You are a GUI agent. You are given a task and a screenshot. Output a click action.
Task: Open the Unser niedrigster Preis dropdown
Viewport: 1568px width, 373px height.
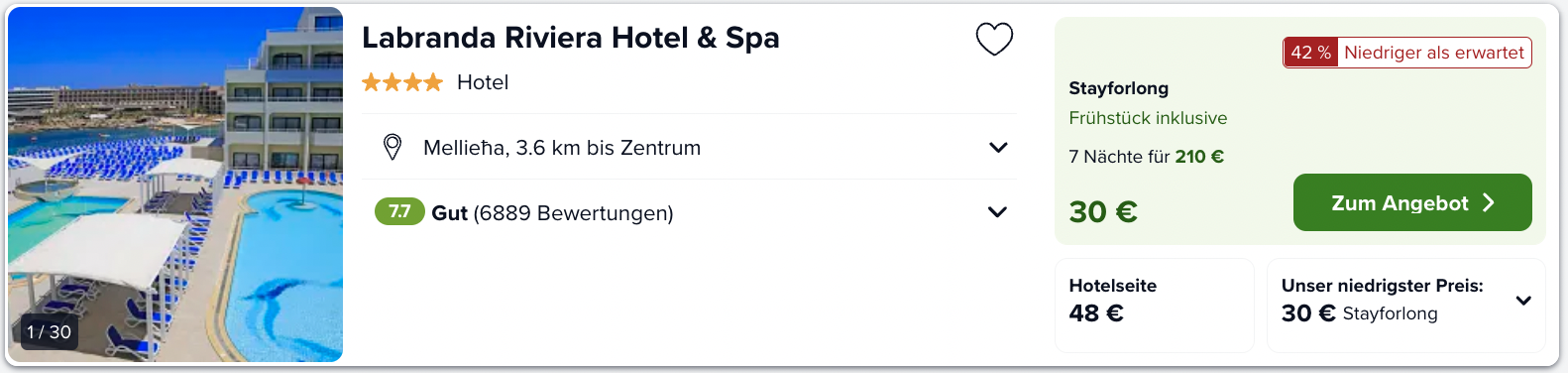pyautogui.click(x=1523, y=300)
